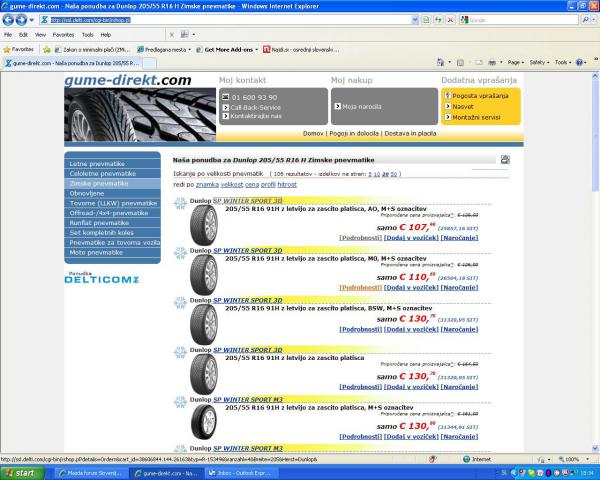Open the Predlagana mesta dropdown
This screenshot has height=480, width=600.
click(x=164, y=49)
